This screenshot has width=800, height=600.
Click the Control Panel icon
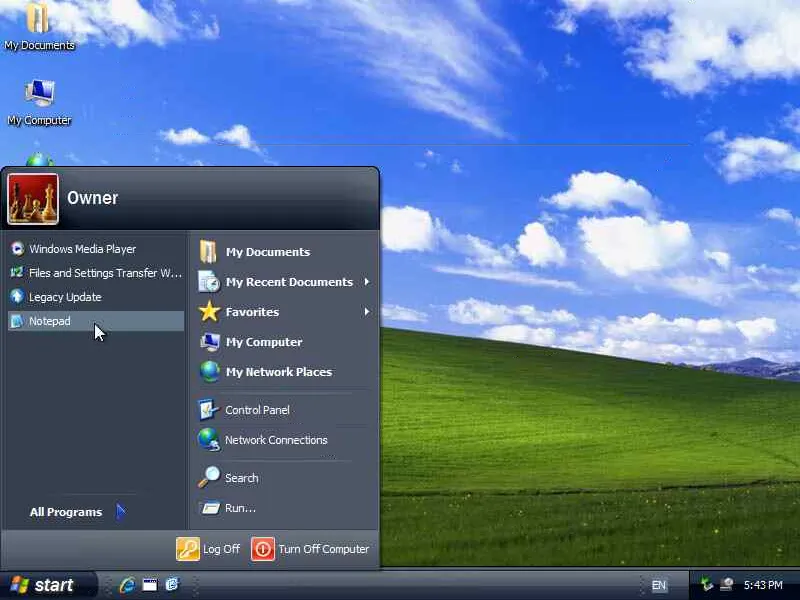[x=209, y=410]
